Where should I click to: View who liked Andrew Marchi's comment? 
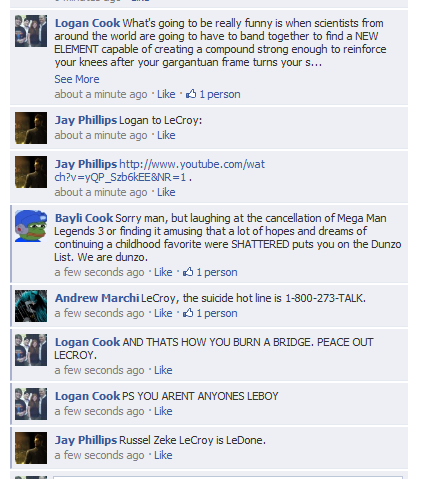click(217, 313)
